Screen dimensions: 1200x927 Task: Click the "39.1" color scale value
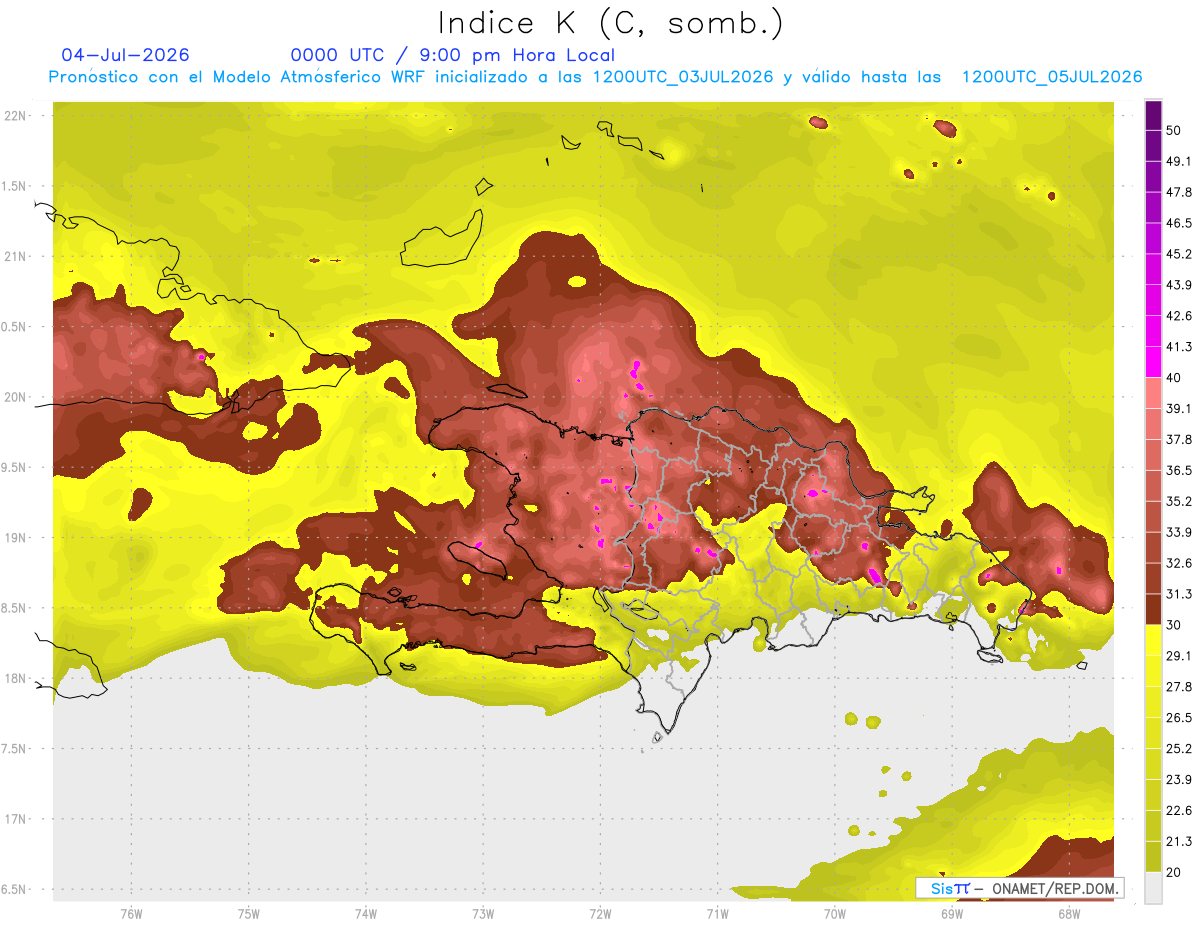1179,408
